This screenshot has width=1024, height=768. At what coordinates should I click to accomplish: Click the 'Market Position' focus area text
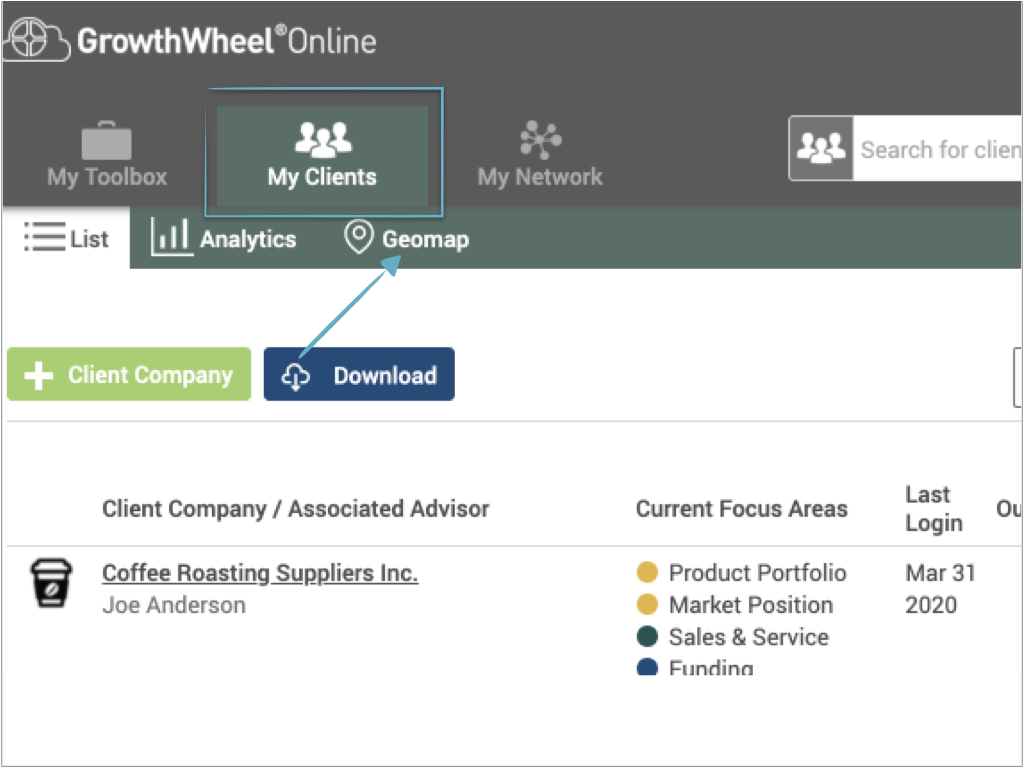click(x=751, y=605)
